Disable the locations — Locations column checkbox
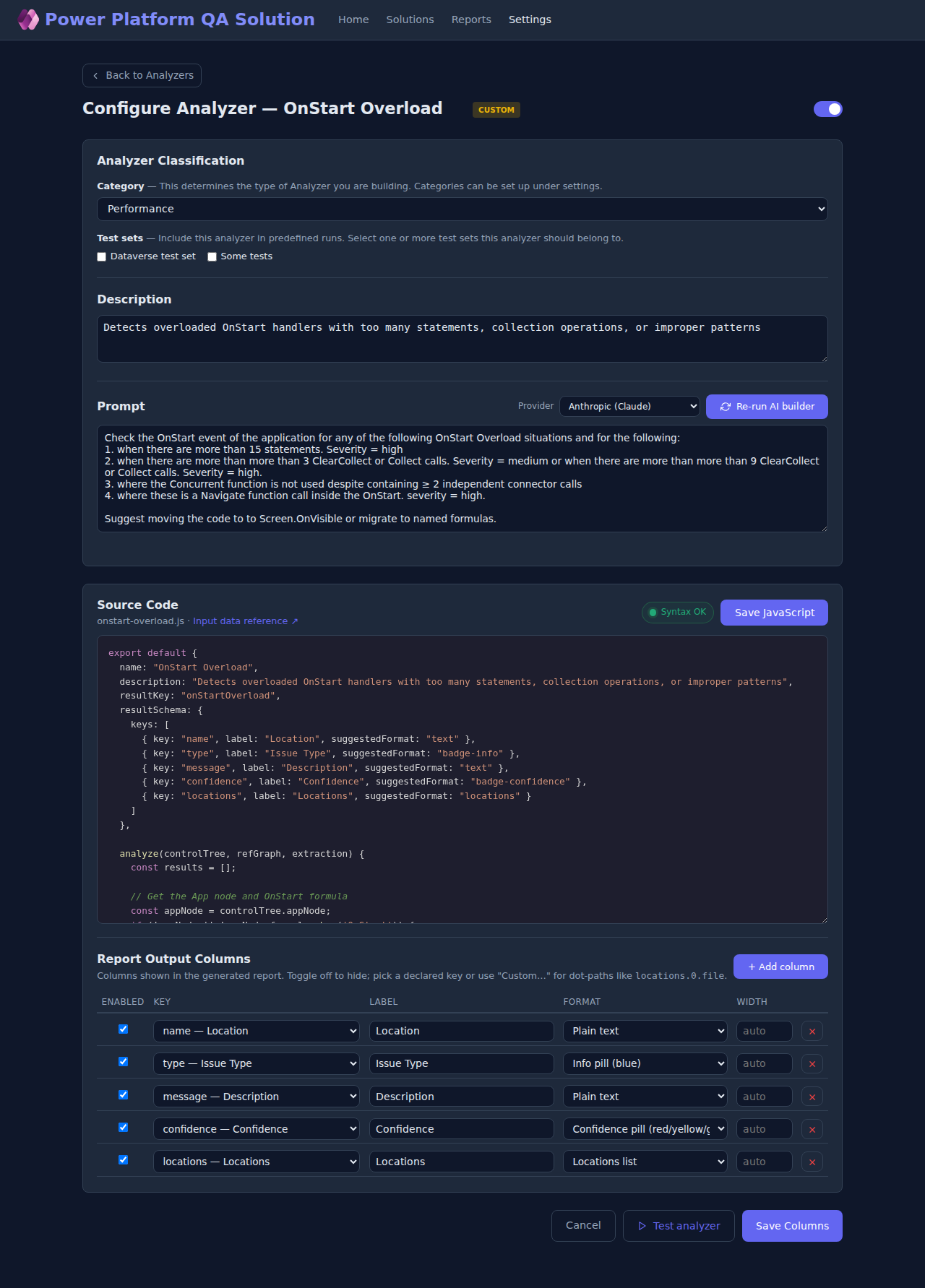Image resolution: width=925 pixels, height=1288 pixels. [124, 1160]
